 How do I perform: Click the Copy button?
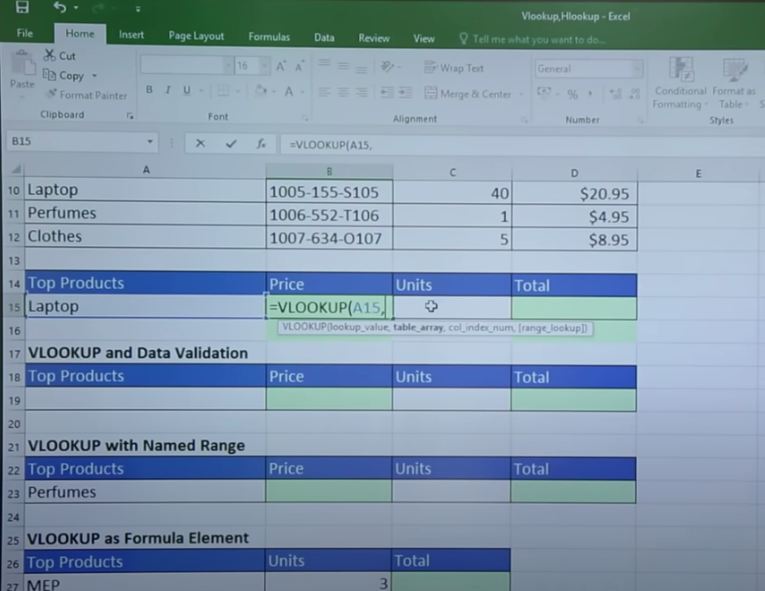tap(64, 75)
